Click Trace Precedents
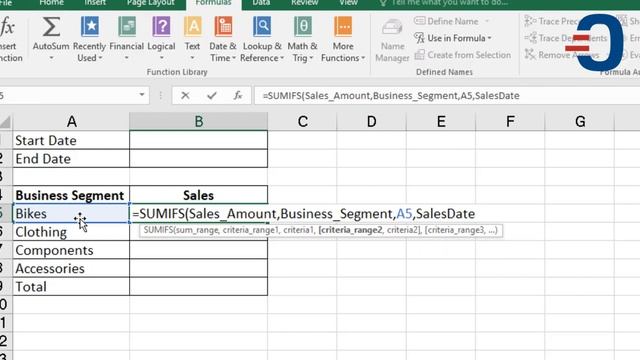640x360 pixels. coord(552,21)
